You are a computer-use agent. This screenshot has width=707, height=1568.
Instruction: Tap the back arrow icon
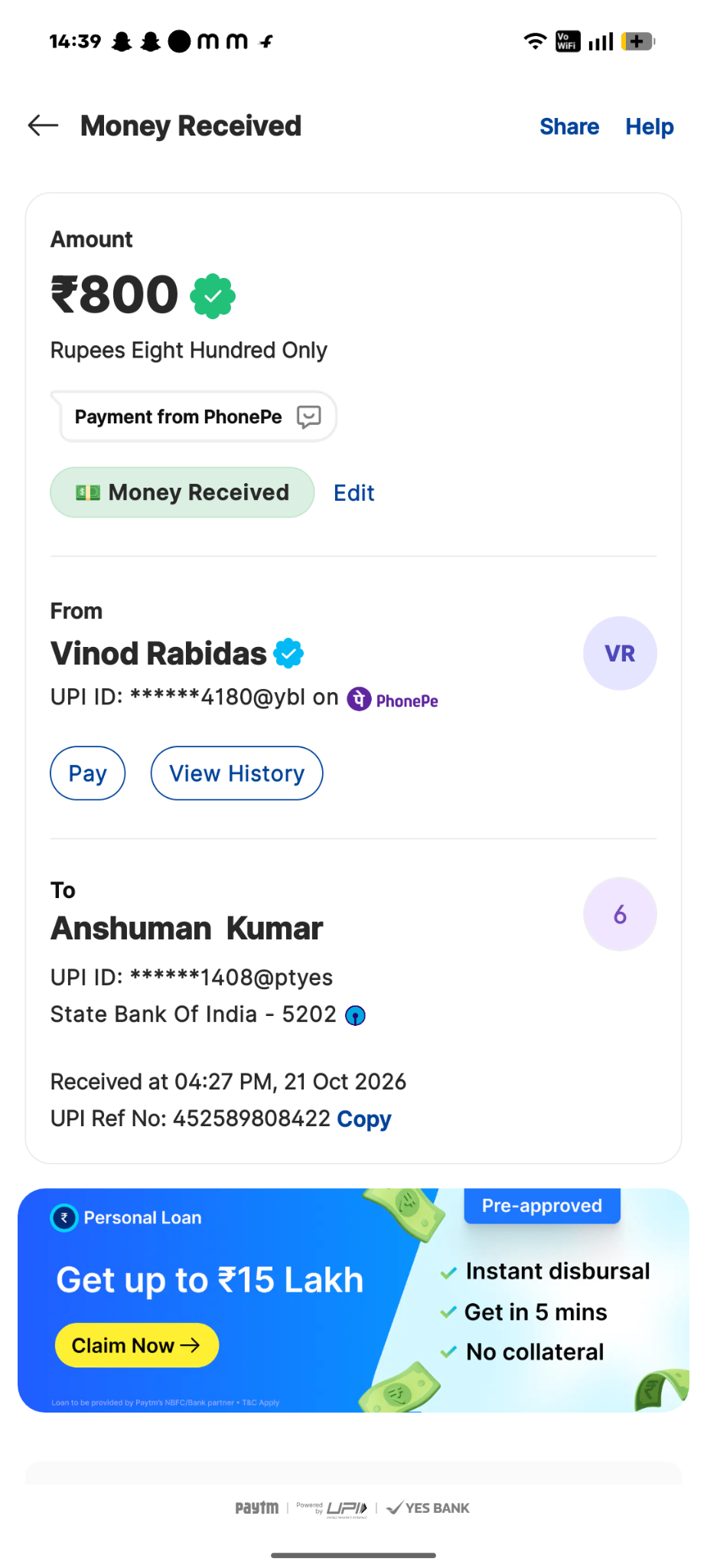tap(43, 126)
